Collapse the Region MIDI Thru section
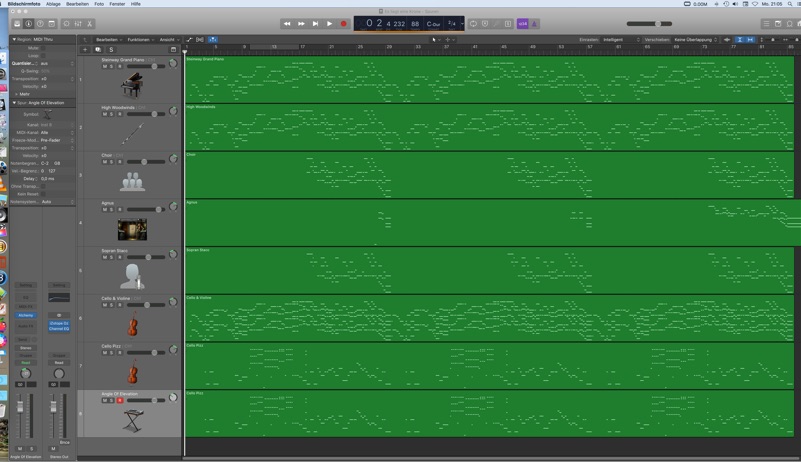The image size is (801, 462). [14, 39]
